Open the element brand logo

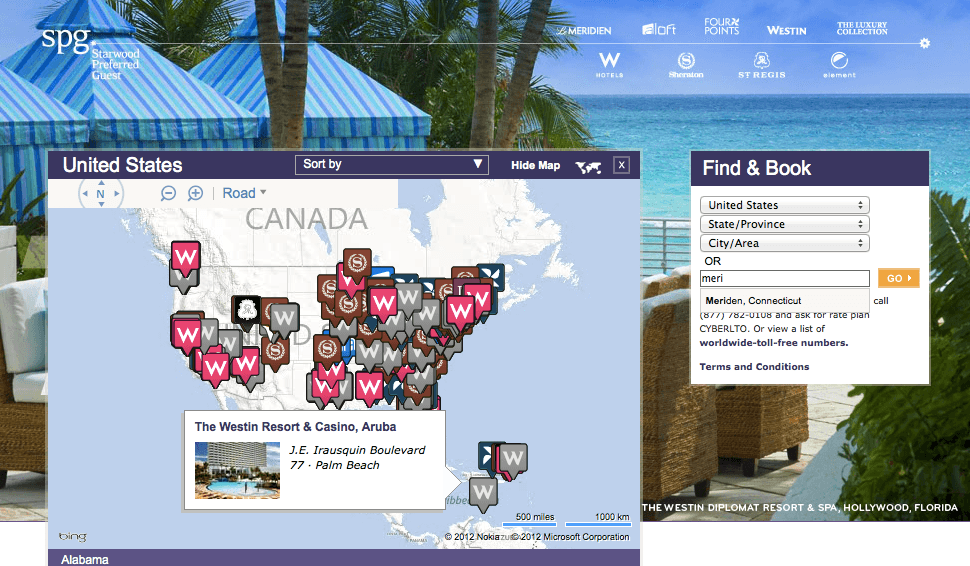[839, 64]
